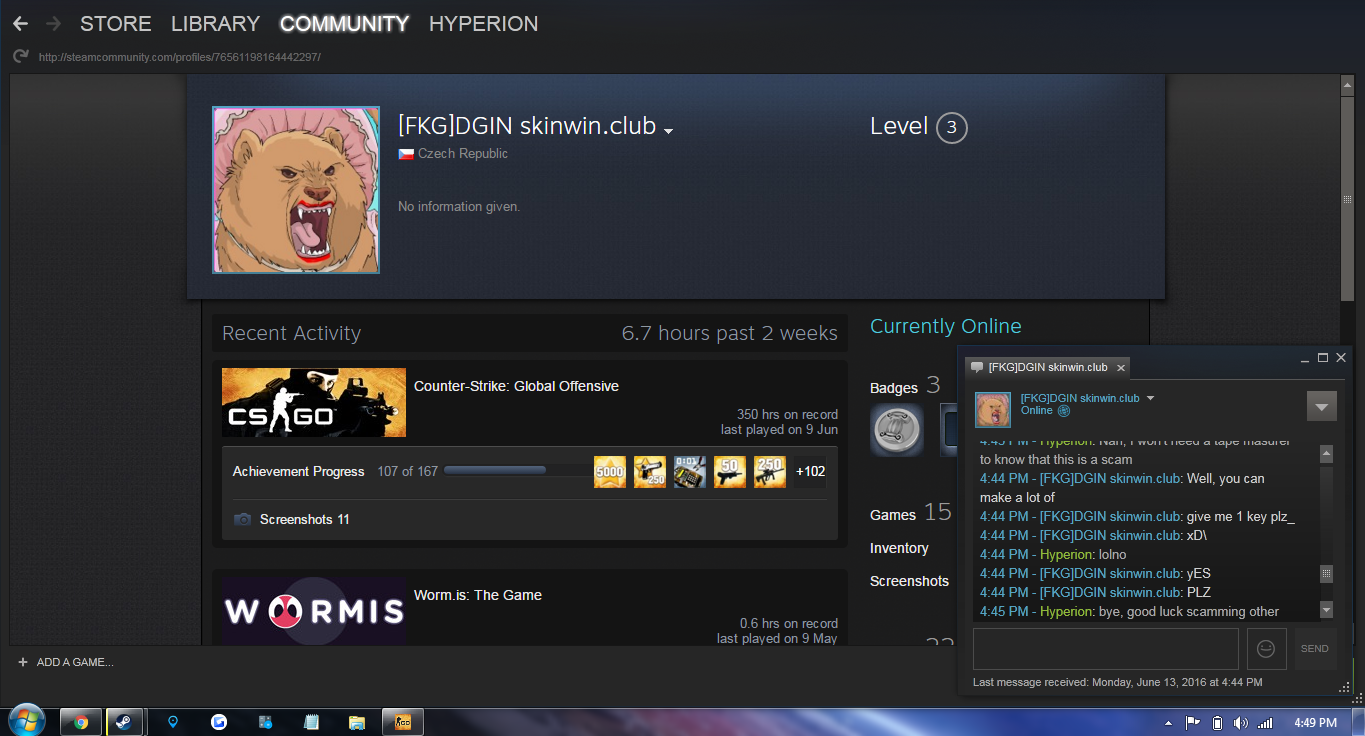Viewport: 1365px width, 736px height.
Task: Click the Worm.is game thumbnail
Action: (314, 610)
